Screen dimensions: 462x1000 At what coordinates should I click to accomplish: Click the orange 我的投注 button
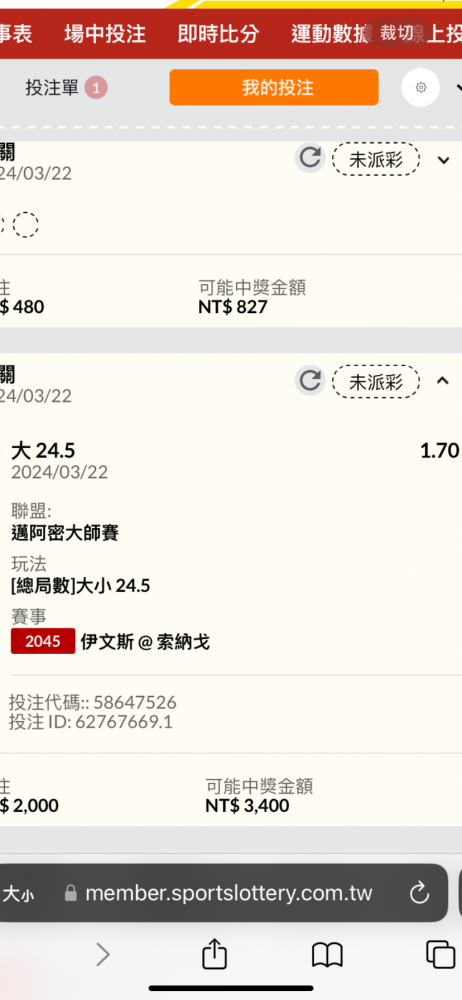(x=274, y=87)
